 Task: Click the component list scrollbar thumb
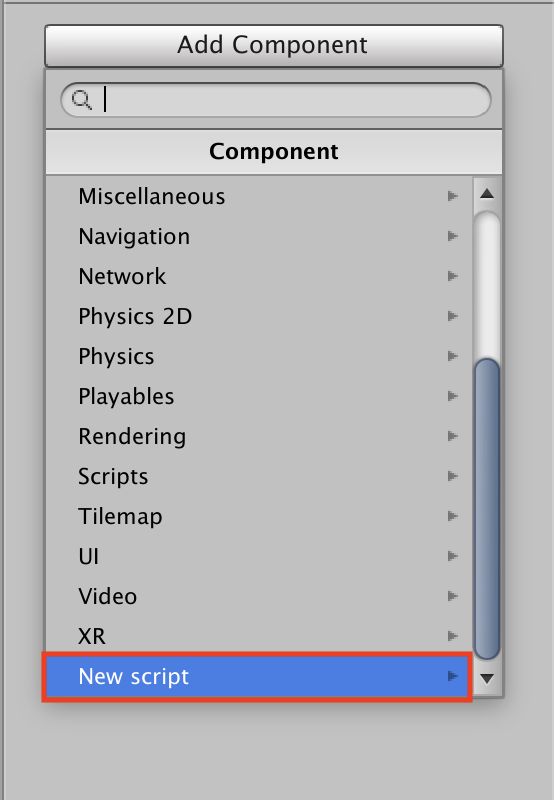click(487, 509)
